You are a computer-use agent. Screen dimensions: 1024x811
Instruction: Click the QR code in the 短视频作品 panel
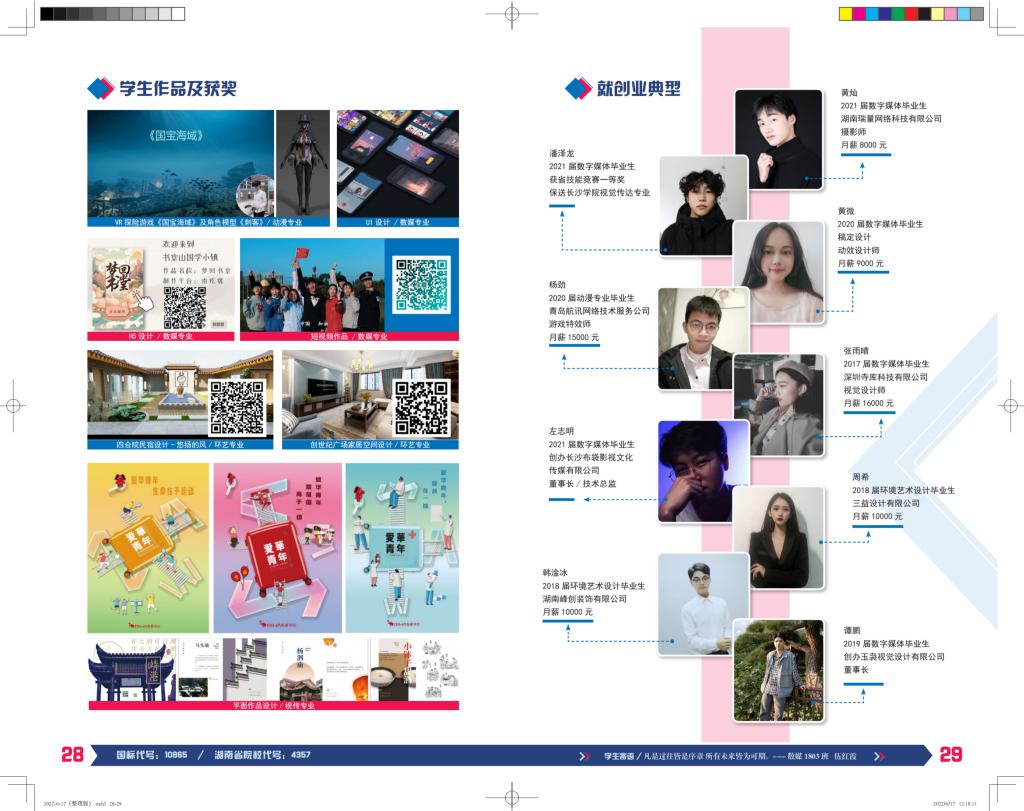point(421,284)
